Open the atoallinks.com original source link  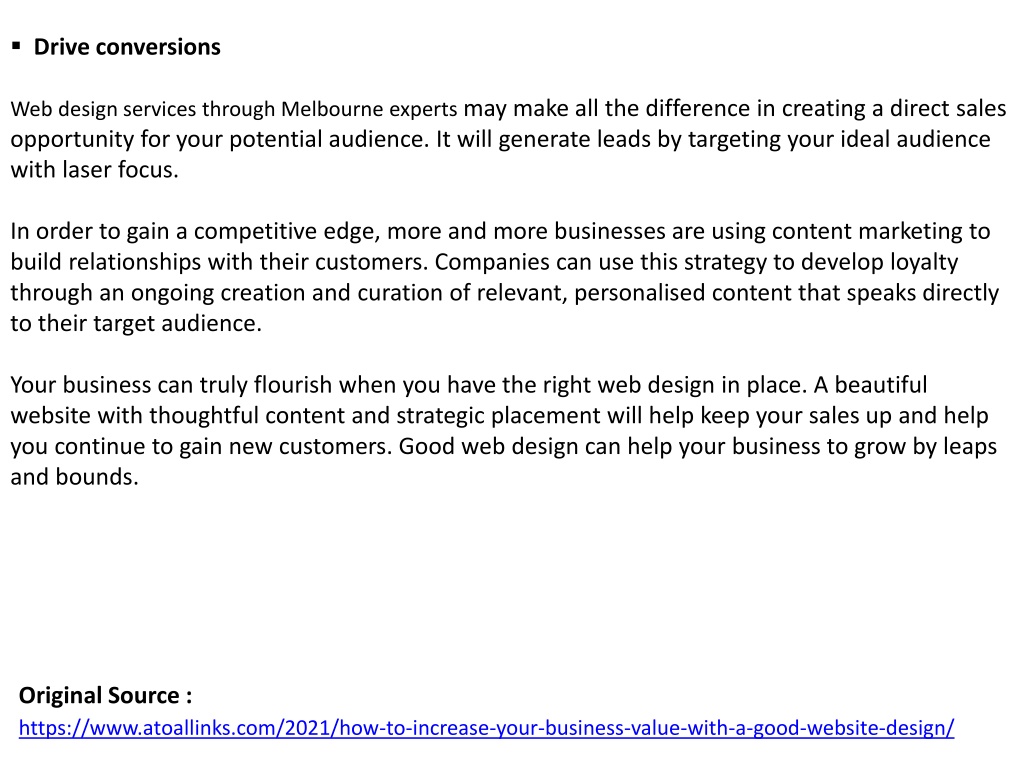pyautogui.click(x=487, y=728)
